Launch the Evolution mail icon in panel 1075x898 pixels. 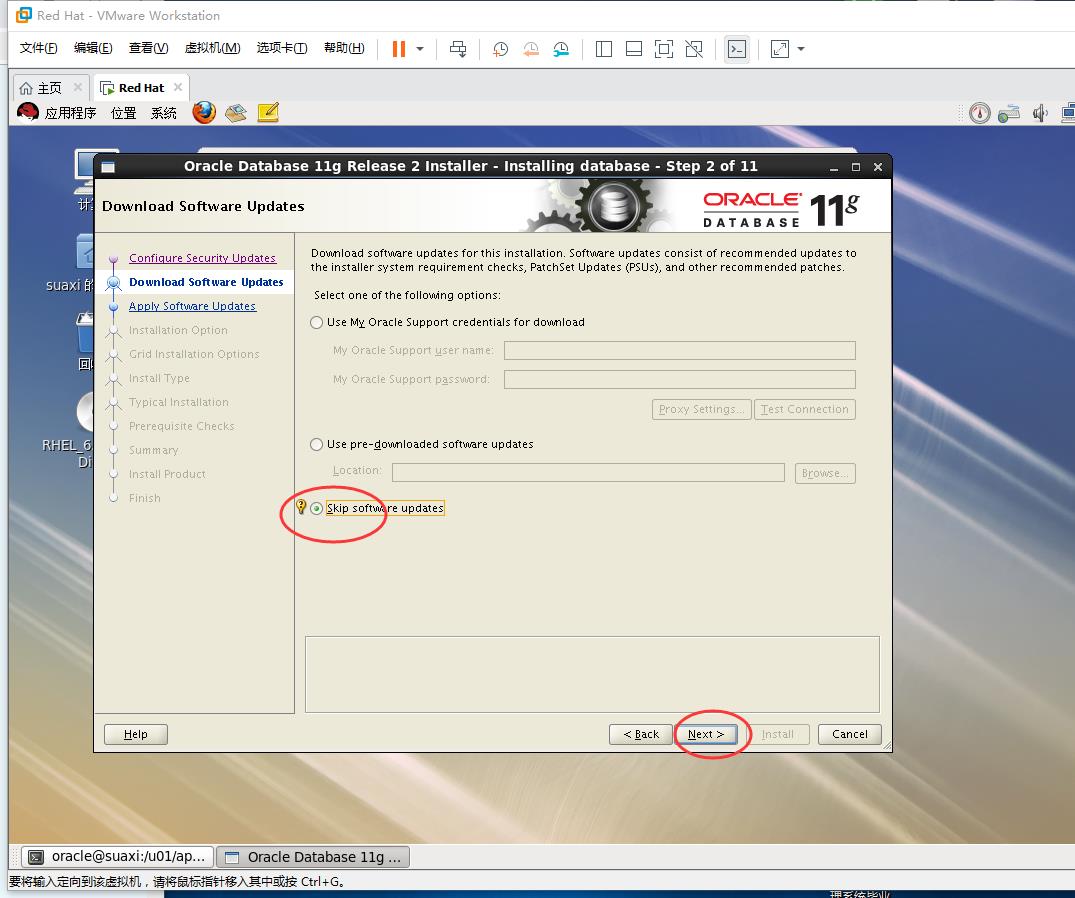[236, 112]
